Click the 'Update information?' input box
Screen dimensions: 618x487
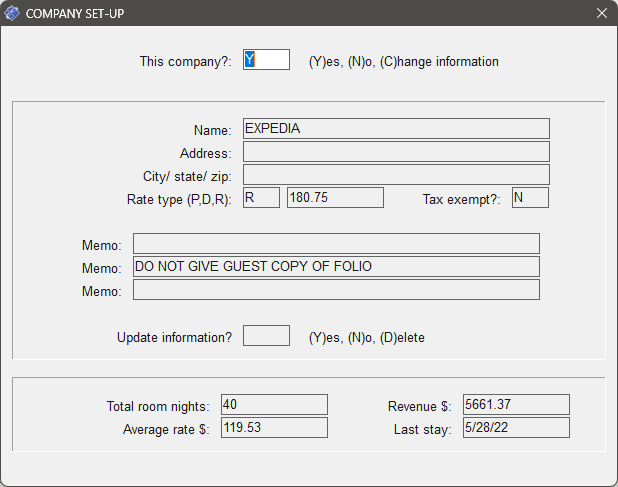pos(266,336)
